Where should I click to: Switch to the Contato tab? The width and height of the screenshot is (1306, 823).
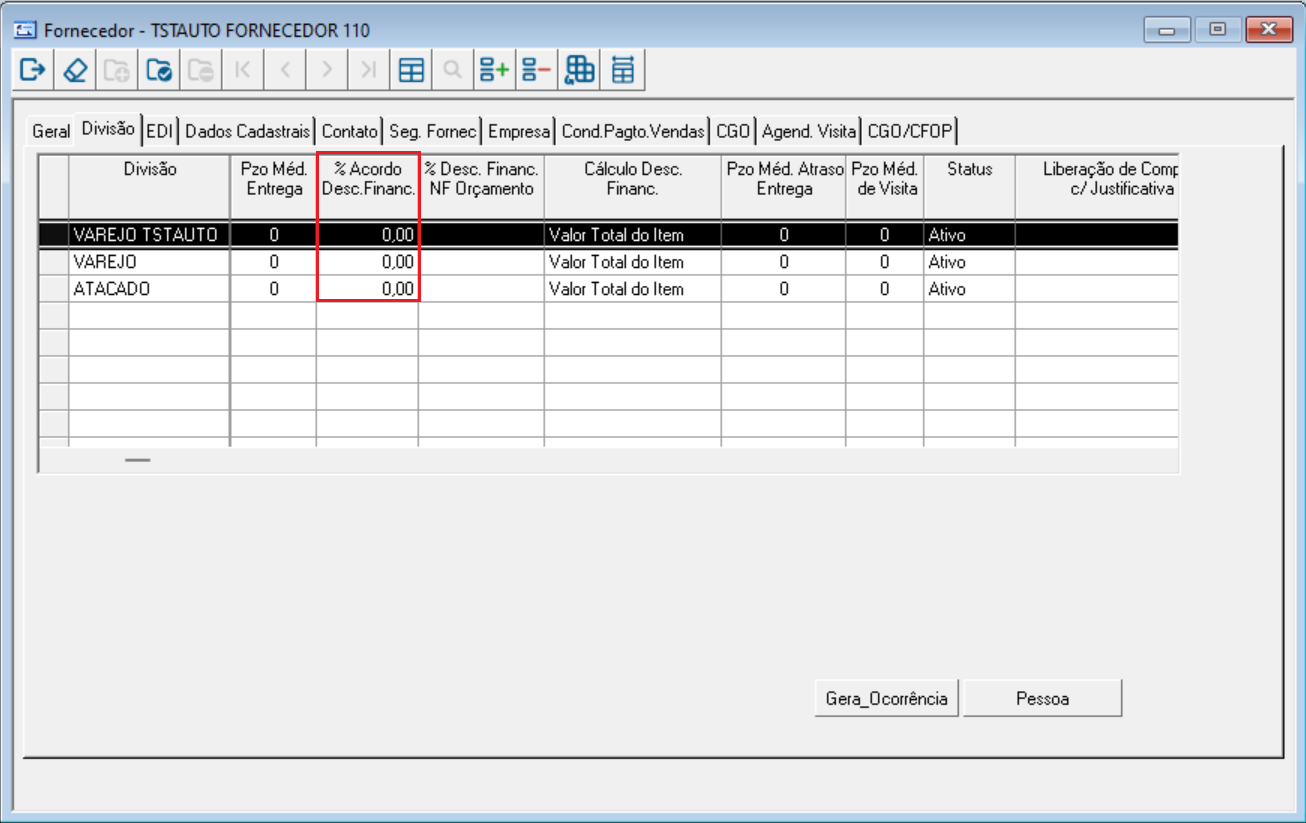(x=350, y=131)
